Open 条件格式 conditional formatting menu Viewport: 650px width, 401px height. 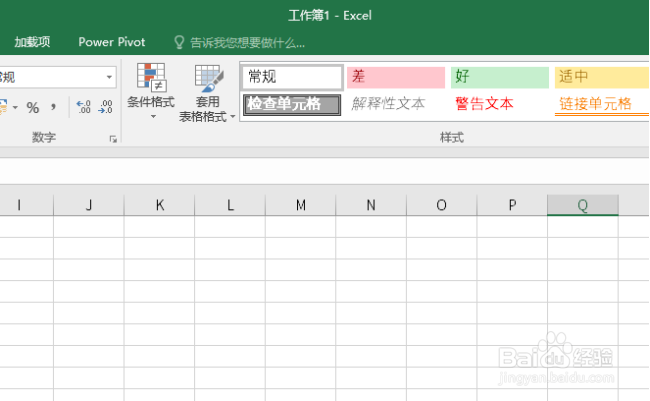point(151,92)
